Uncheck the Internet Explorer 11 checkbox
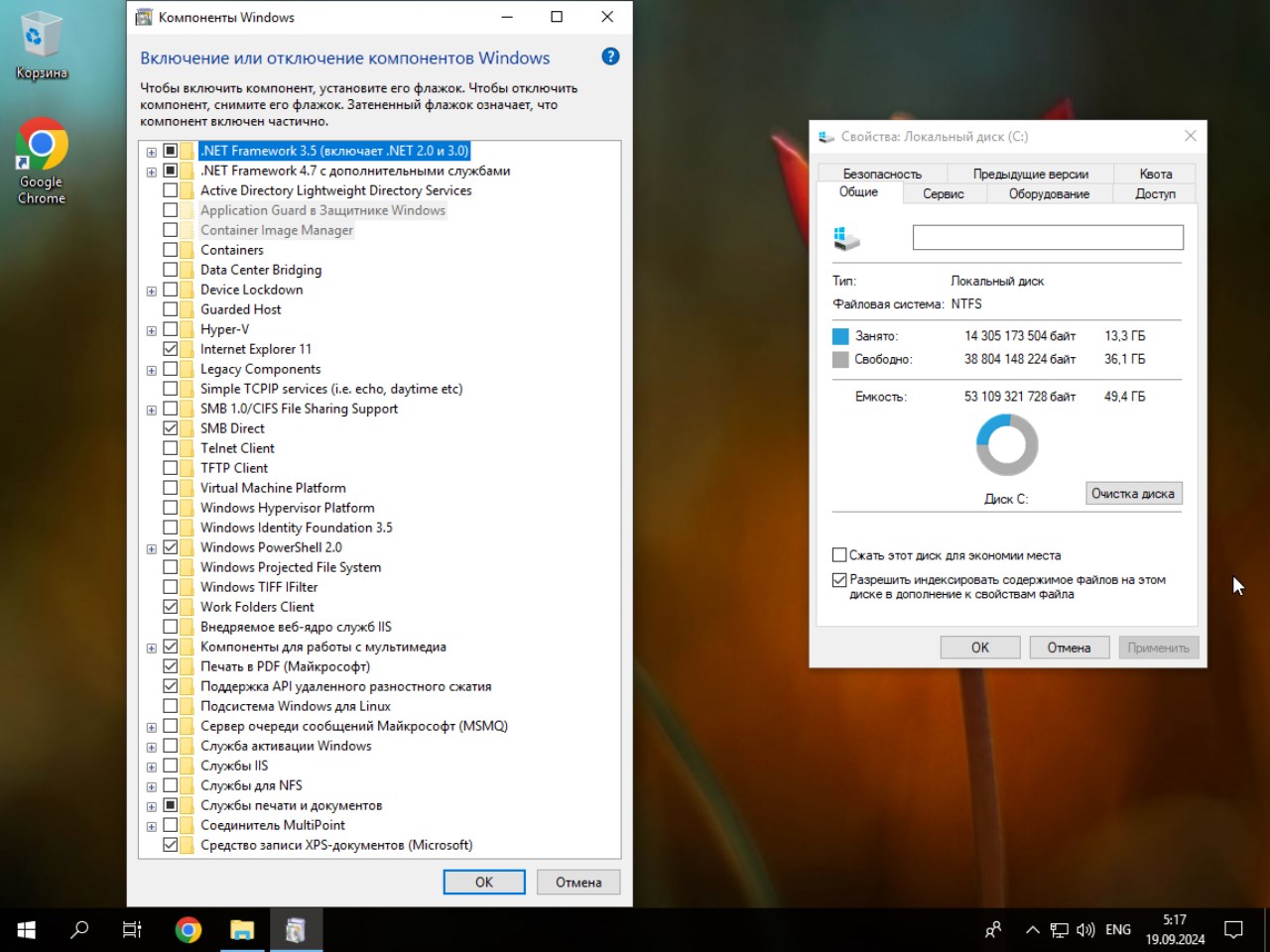Screen dimensions: 1270x952 click(x=171, y=349)
